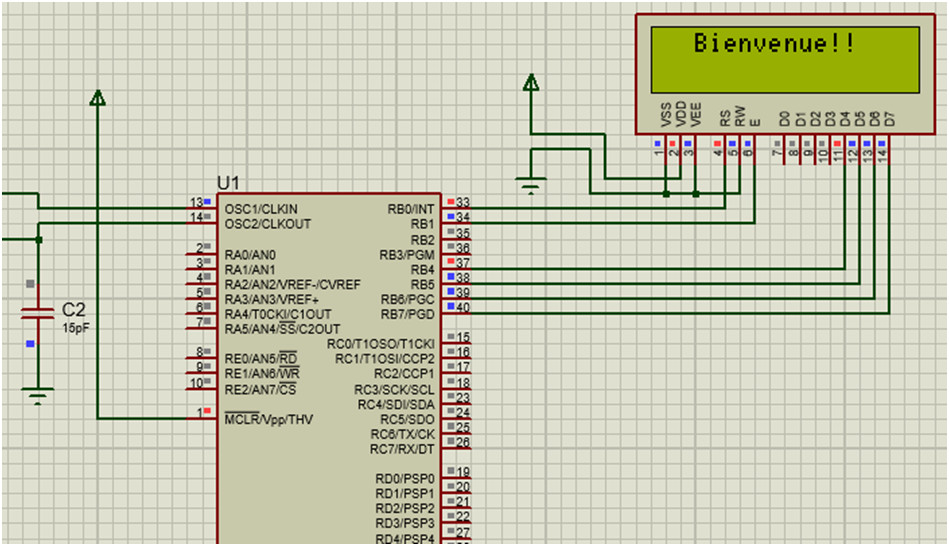The image size is (949, 546).
Task: Click the LCD VSS pin 1
Action: click(658, 148)
